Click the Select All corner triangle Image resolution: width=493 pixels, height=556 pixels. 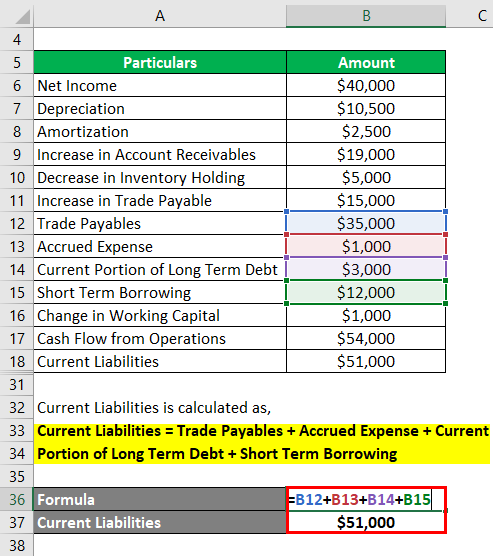click(x=22, y=17)
